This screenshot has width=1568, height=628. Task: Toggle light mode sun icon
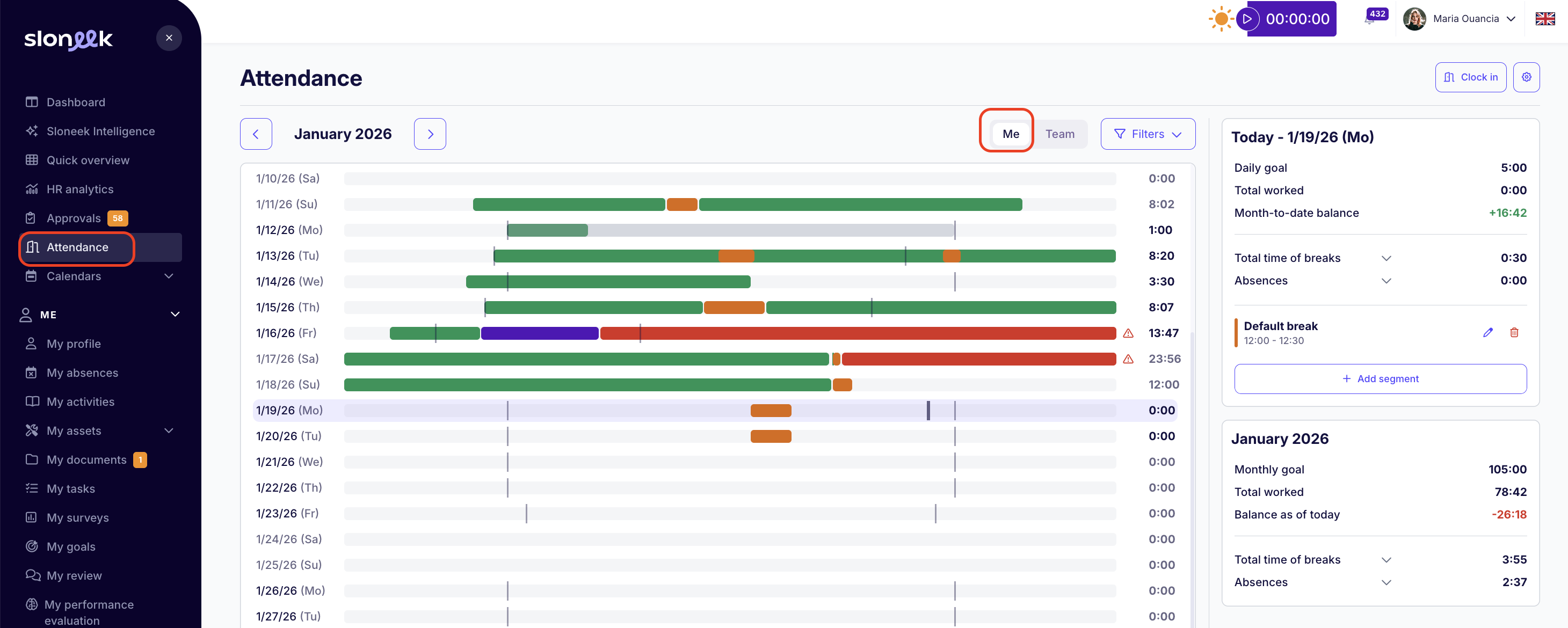[1221, 19]
